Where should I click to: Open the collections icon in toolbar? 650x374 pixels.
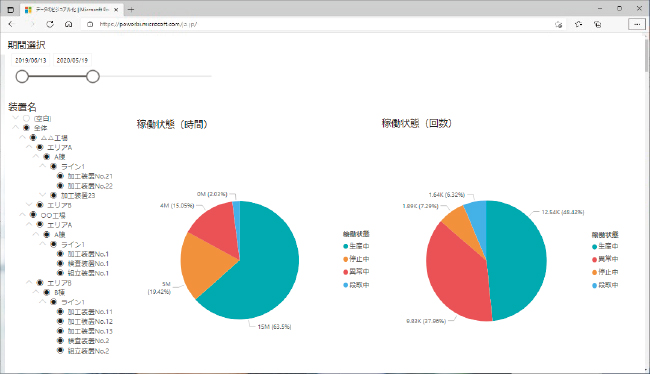tap(597, 24)
